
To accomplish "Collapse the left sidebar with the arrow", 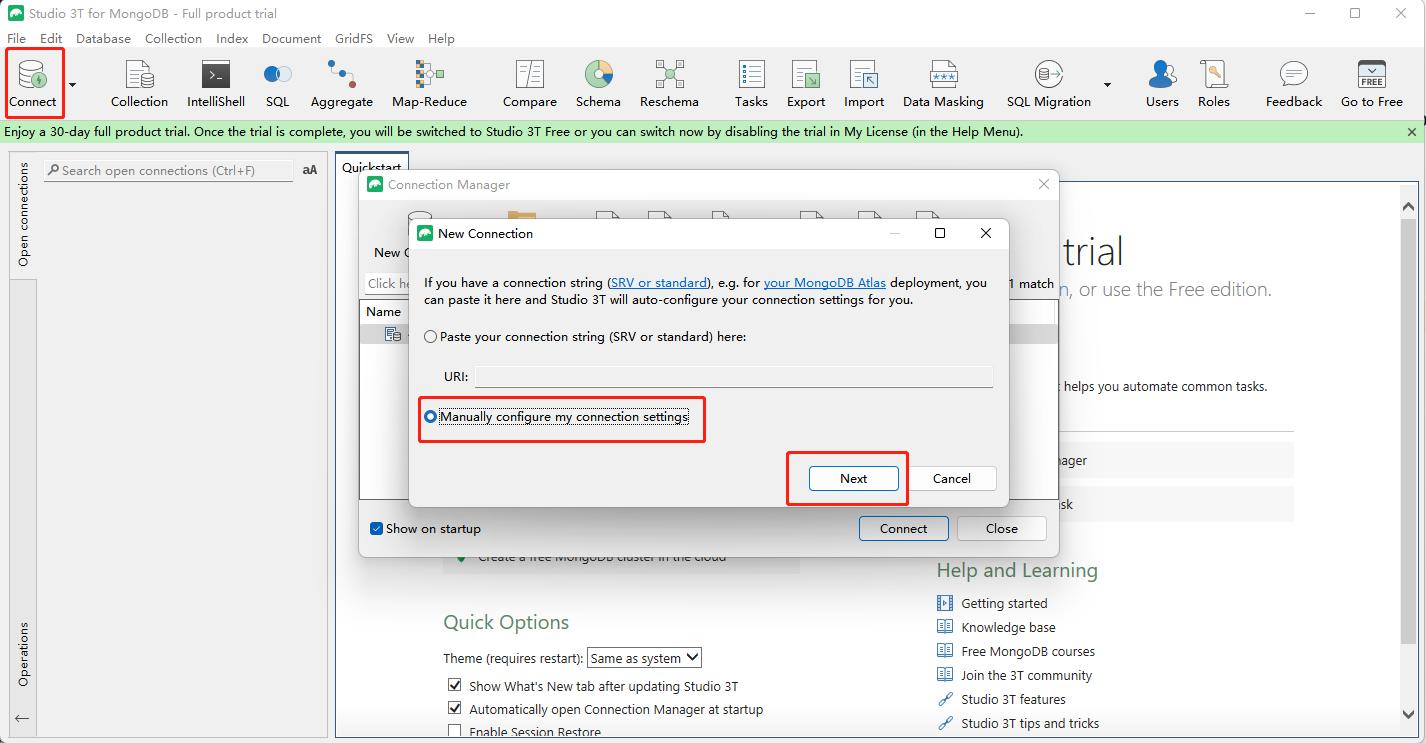I will 22,718.
